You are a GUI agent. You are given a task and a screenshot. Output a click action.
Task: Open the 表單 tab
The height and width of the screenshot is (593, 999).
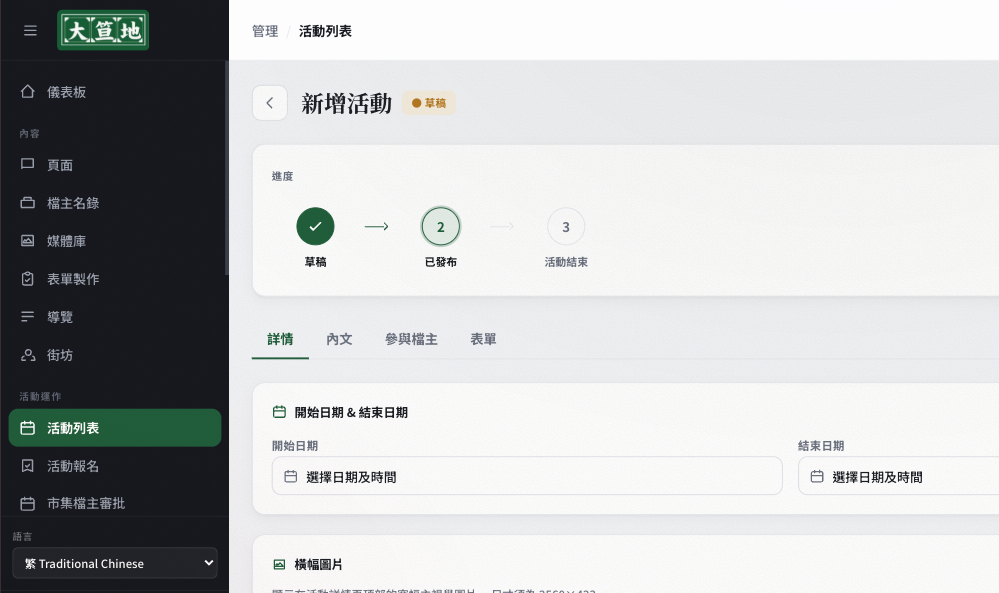click(483, 339)
